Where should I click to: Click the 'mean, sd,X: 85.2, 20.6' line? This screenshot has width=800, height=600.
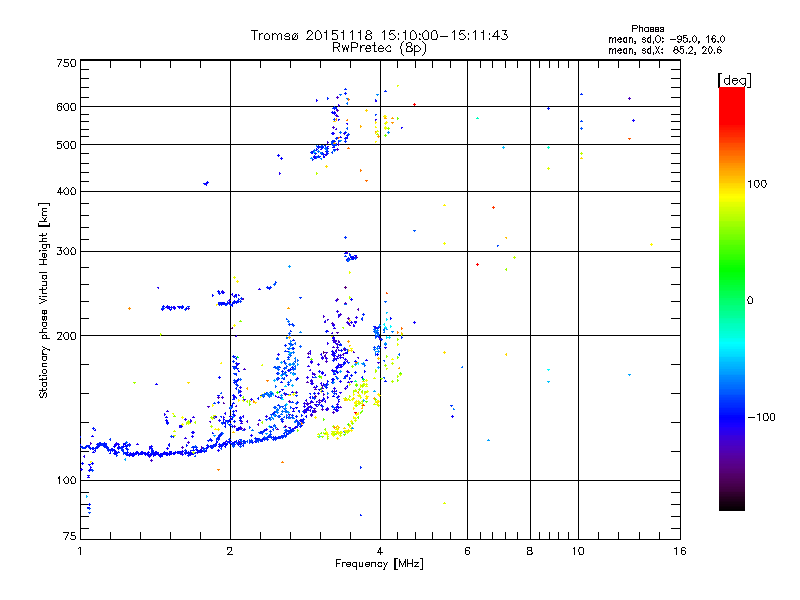click(x=665, y=50)
